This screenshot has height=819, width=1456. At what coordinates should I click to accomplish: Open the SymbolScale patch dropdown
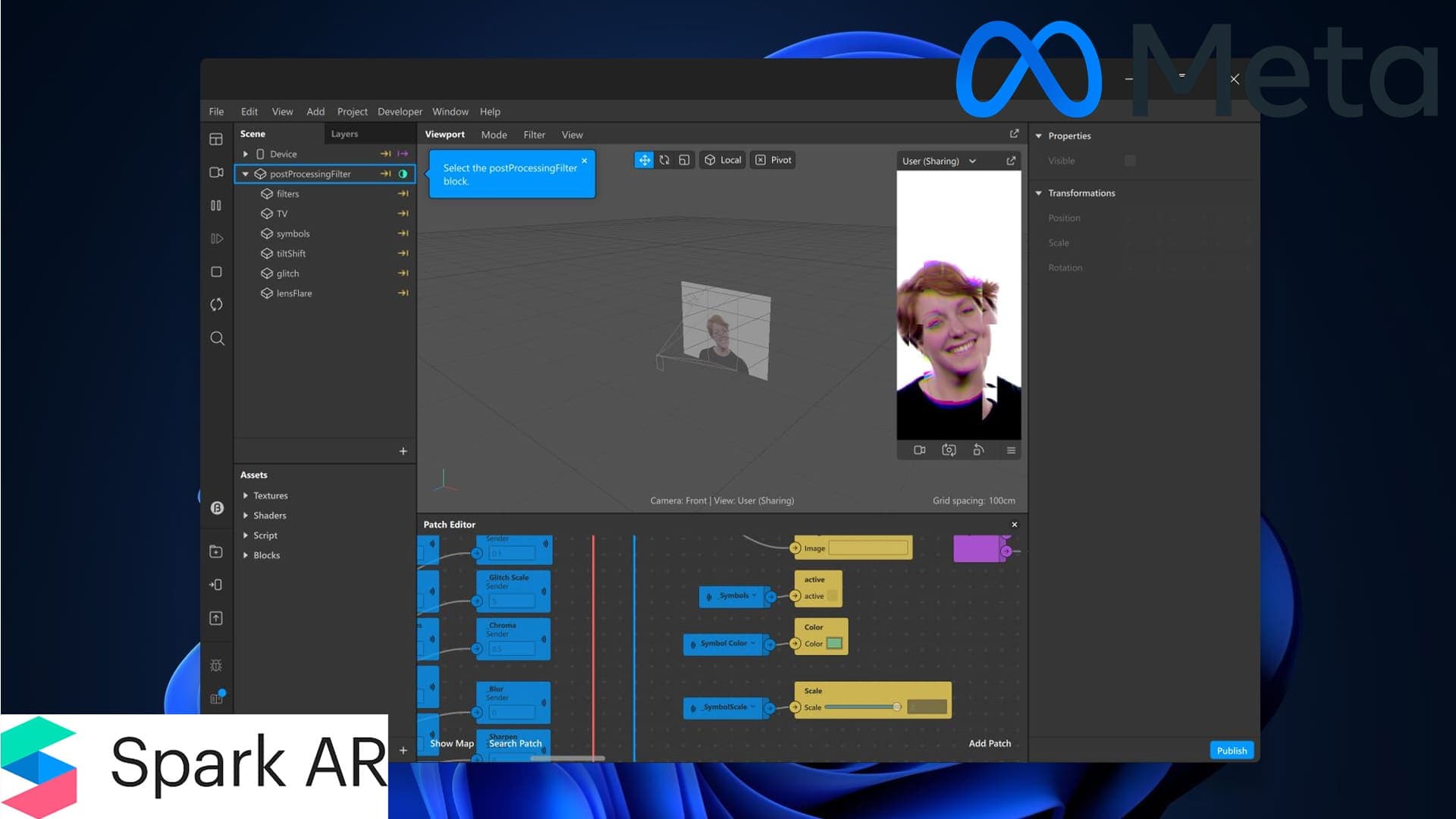click(752, 707)
